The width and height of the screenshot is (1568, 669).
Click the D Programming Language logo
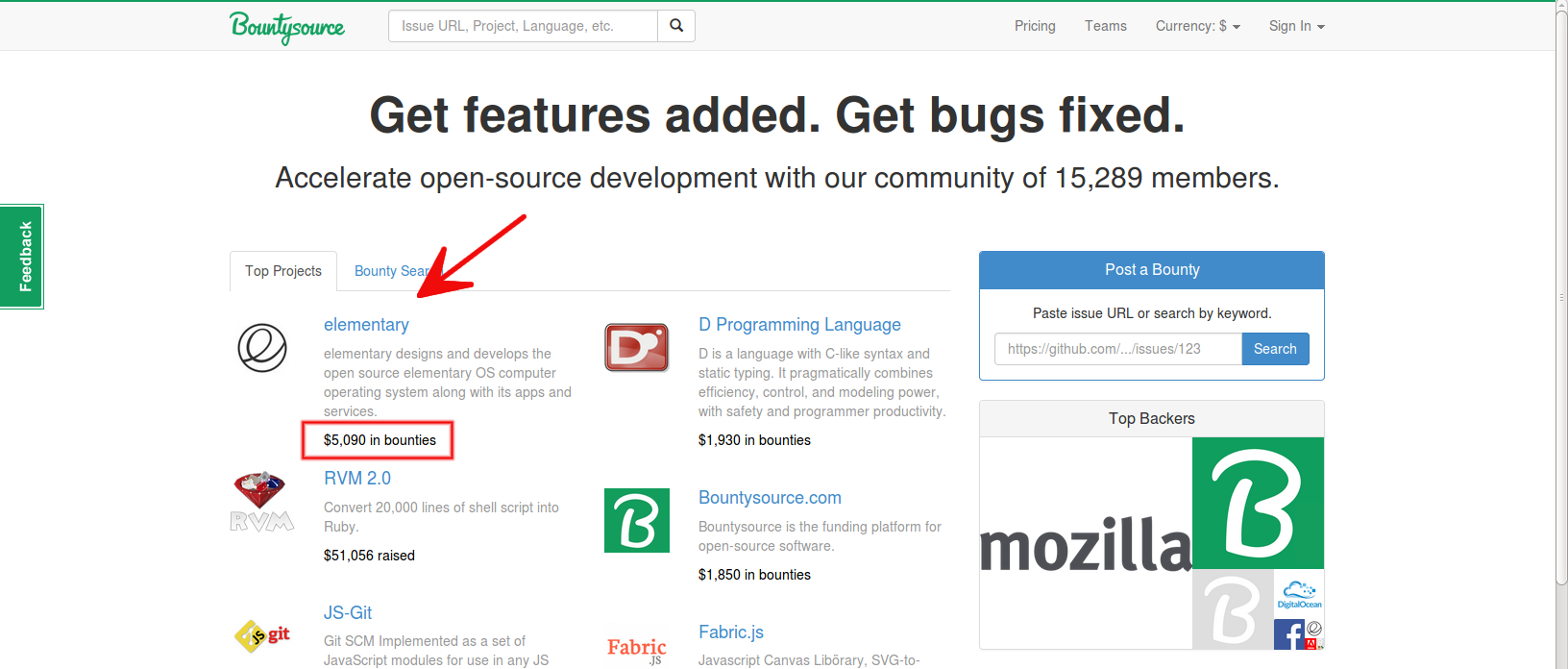637,348
